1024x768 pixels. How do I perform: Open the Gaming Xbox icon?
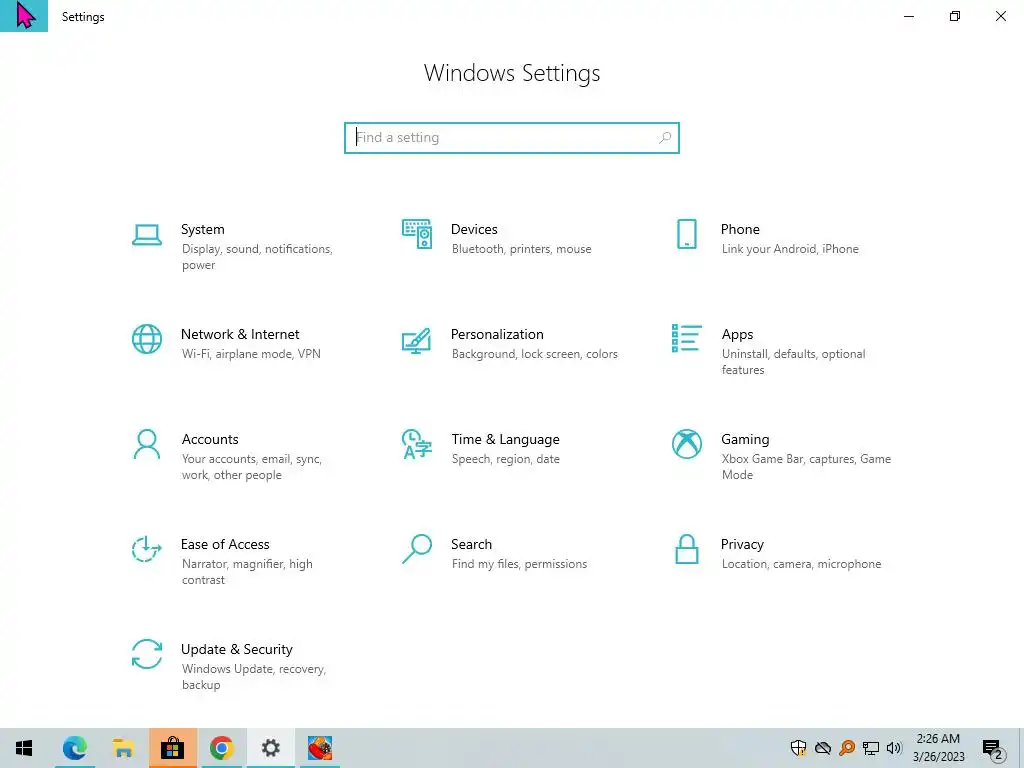[x=686, y=444]
